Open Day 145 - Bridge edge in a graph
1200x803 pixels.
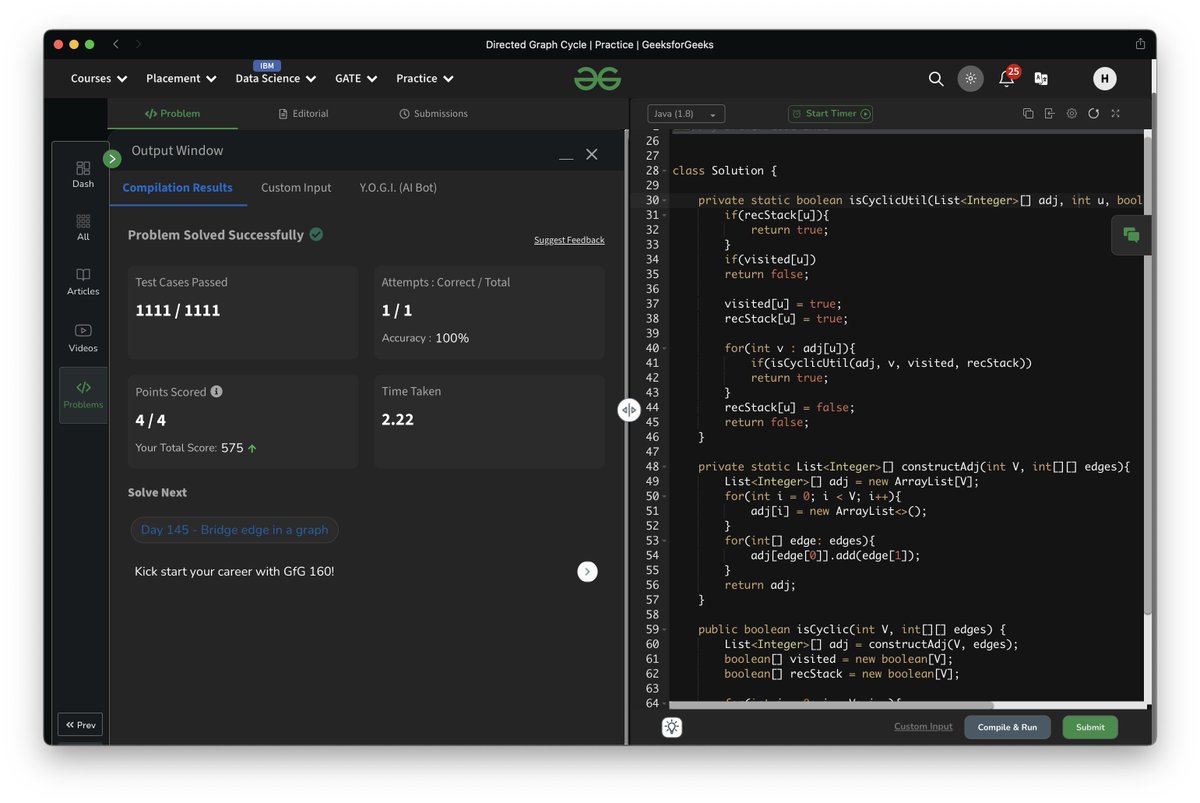234,530
